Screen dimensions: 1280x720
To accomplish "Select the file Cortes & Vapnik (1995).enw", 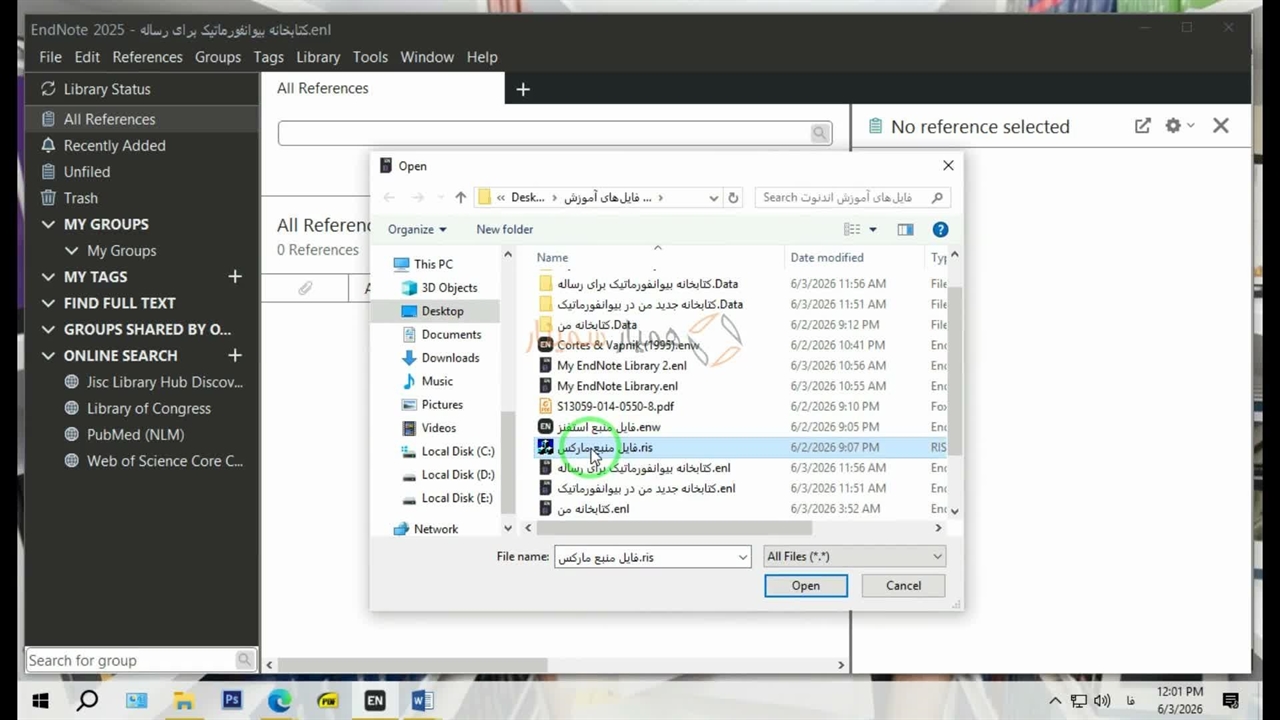I will [628, 345].
